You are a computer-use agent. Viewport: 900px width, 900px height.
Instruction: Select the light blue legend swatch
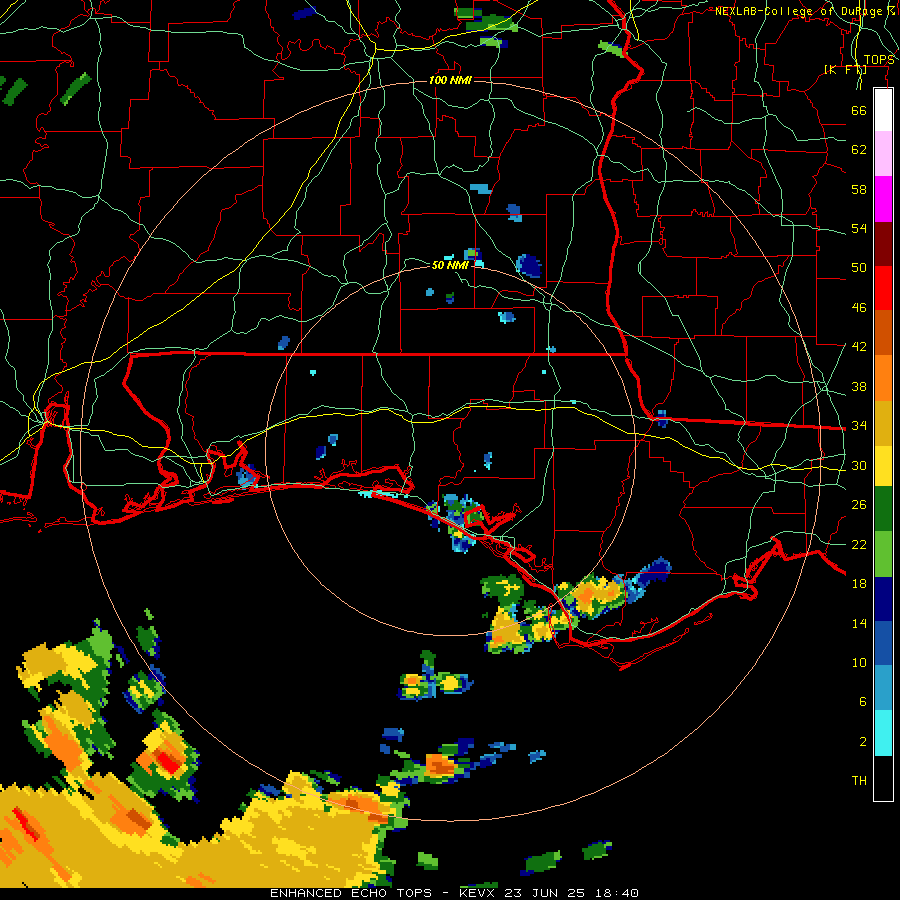[x=883, y=688]
